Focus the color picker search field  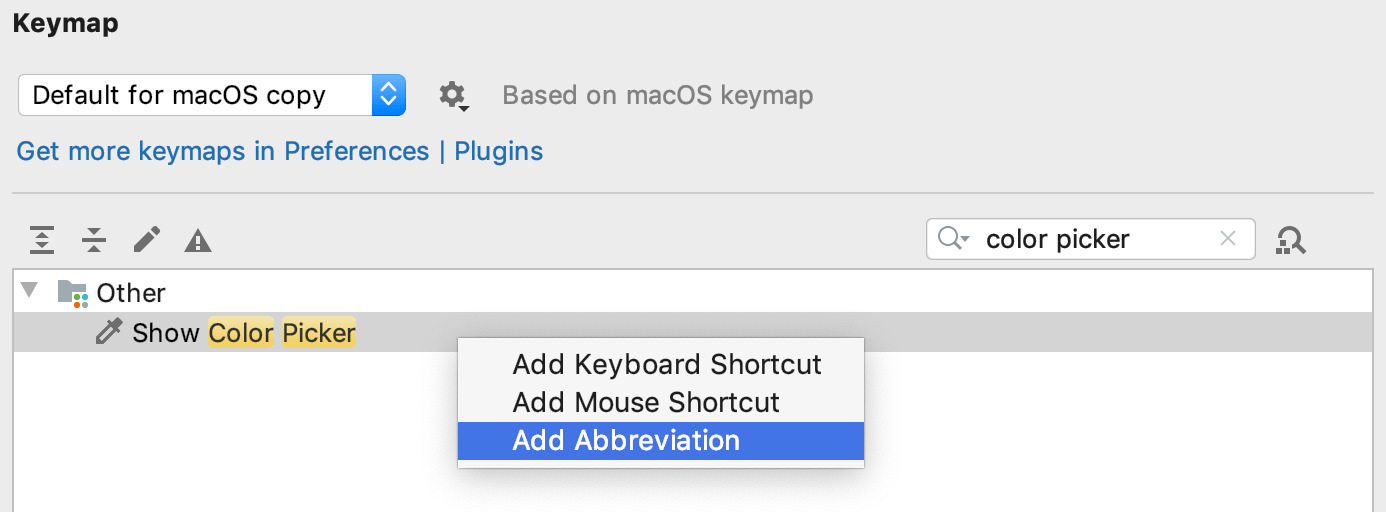click(x=1090, y=239)
